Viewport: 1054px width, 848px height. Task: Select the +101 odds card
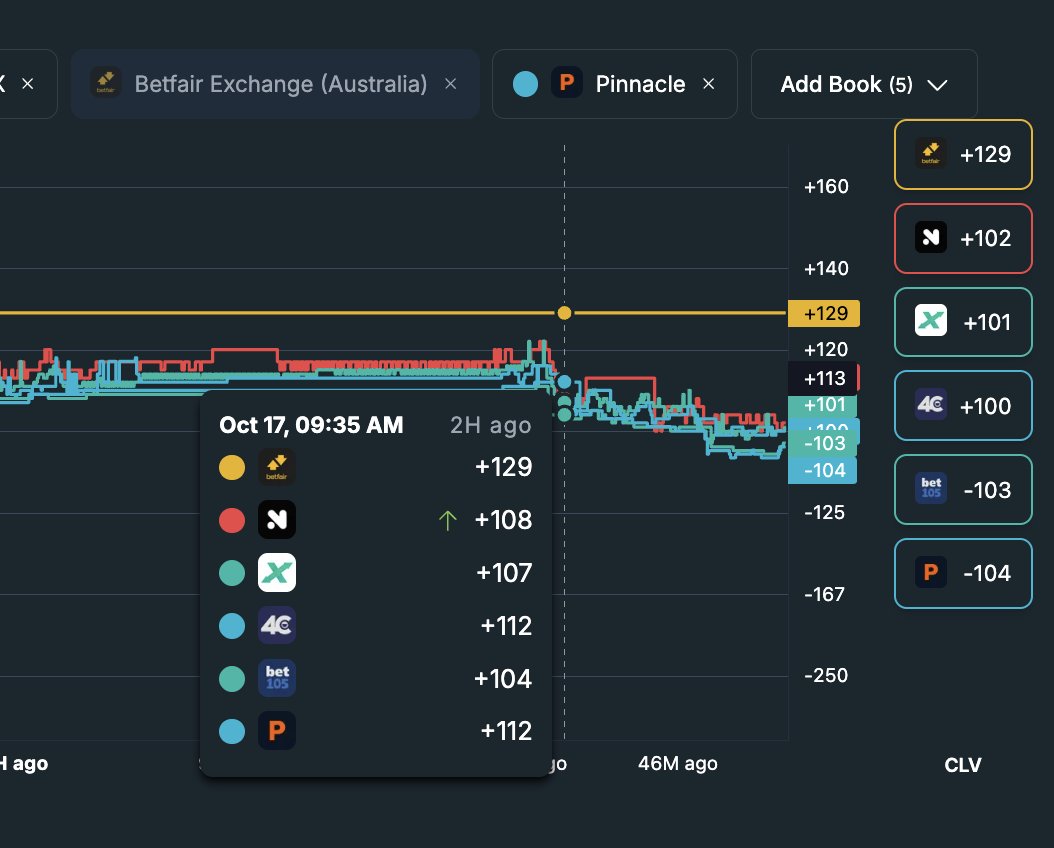[x=963, y=322]
